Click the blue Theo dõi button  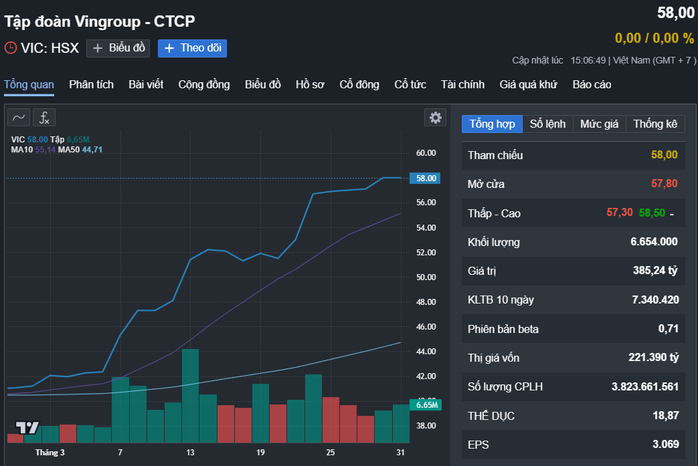[192, 48]
